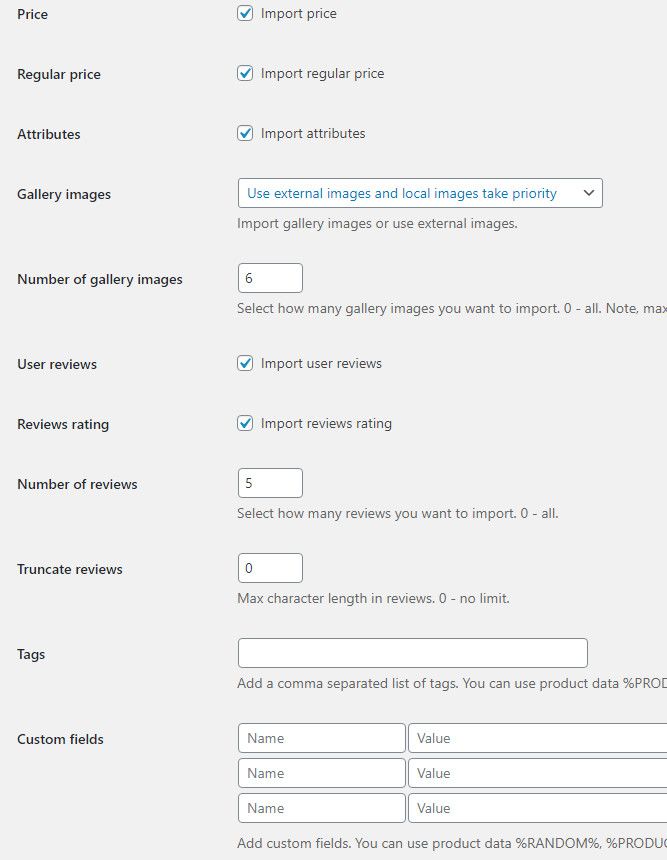The width and height of the screenshot is (667, 860).
Task: Uncheck the Import reviews rating checkbox
Action: [245, 423]
